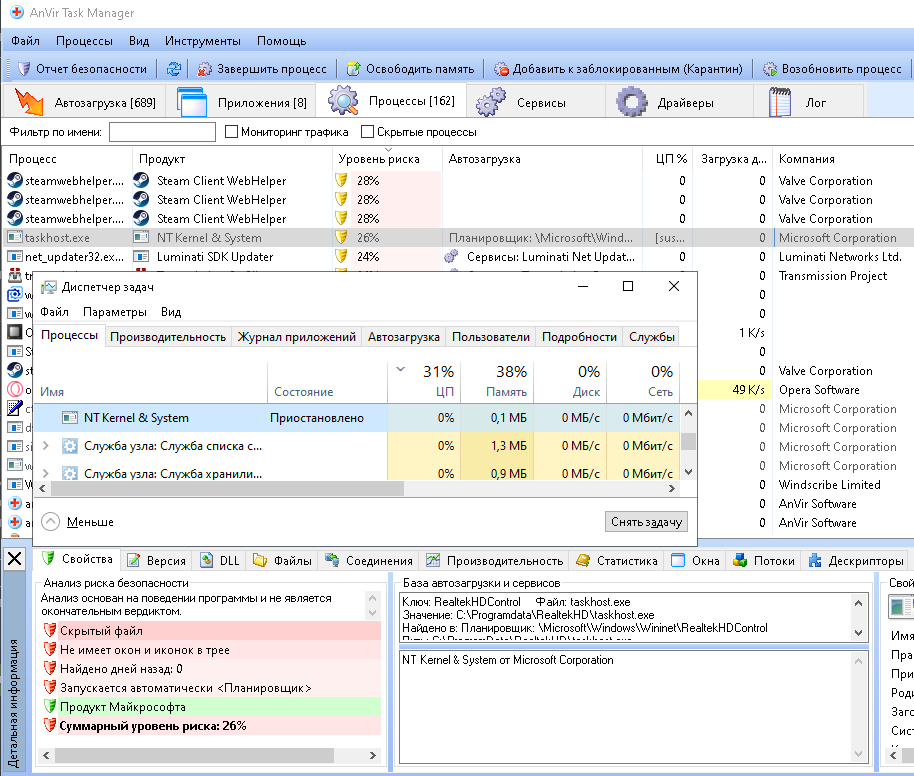
Task: Open the Процессы menu in AnVir
Action: (85, 41)
